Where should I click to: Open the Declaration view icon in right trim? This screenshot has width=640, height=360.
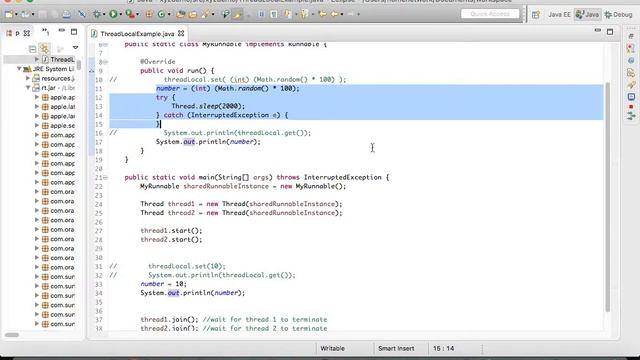point(631,73)
